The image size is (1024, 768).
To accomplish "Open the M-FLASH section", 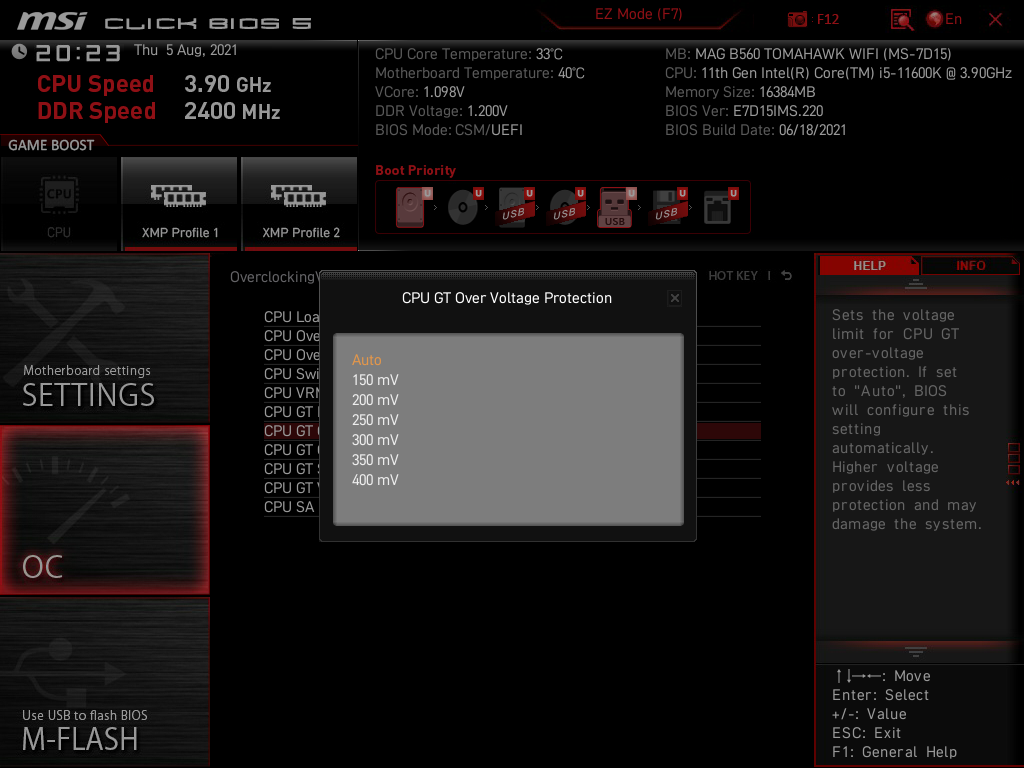I will pyautogui.click(x=104, y=682).
